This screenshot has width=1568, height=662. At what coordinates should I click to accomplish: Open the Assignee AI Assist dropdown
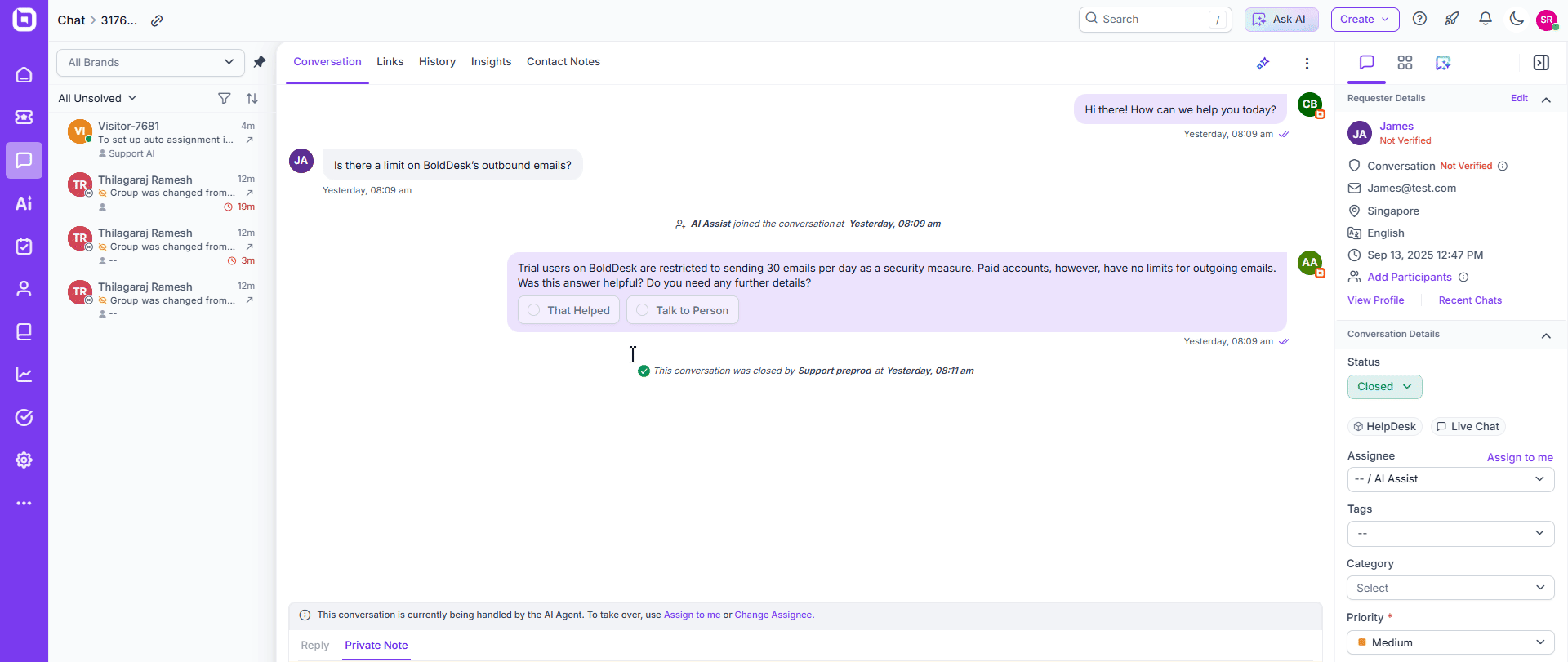point(1450,479)
